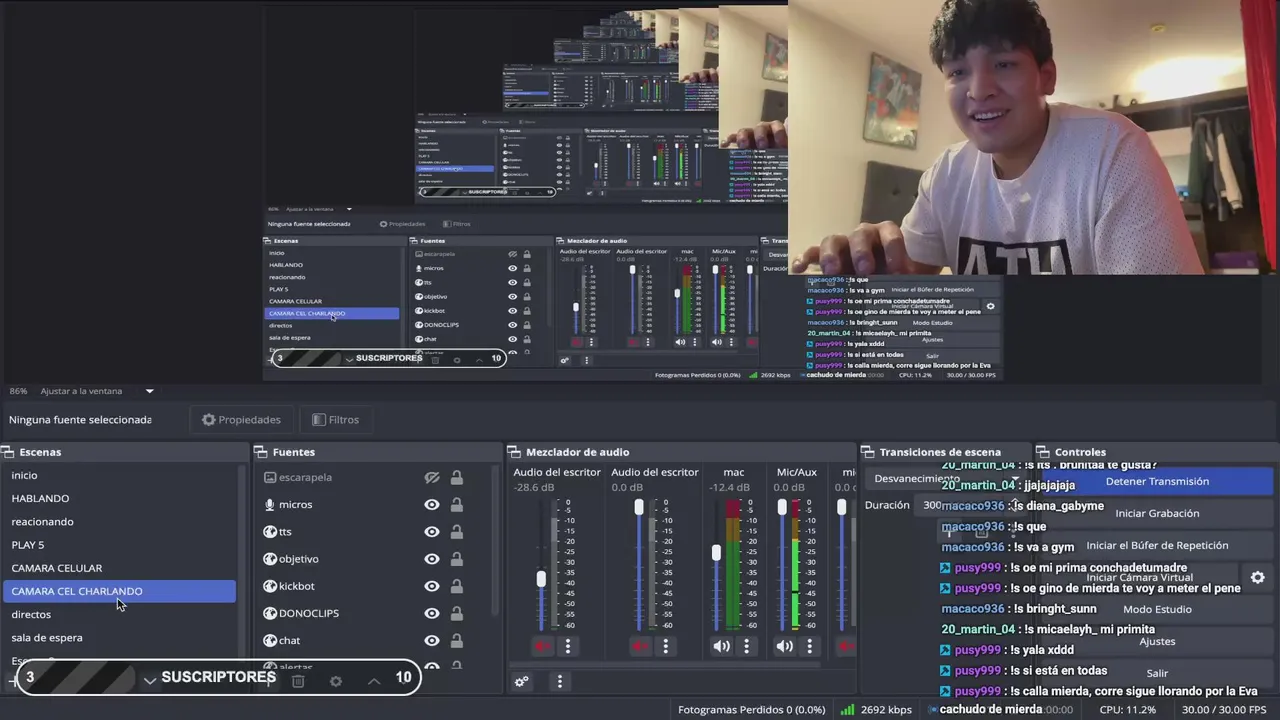Image resolution: width=1280 pixels, height=720 pixels.
Task: Open Filtros for selected source
Action: (x=336, y=420)
